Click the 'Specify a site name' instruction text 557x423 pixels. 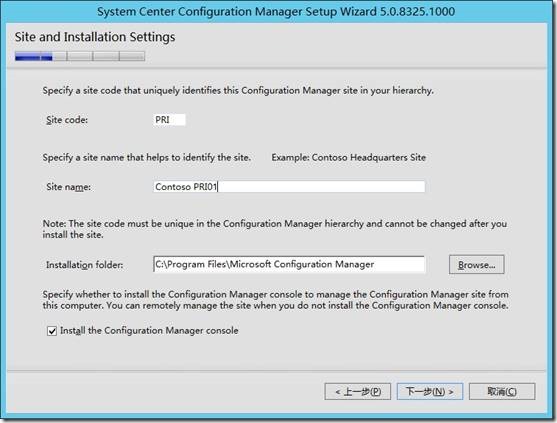click(147, 157)
